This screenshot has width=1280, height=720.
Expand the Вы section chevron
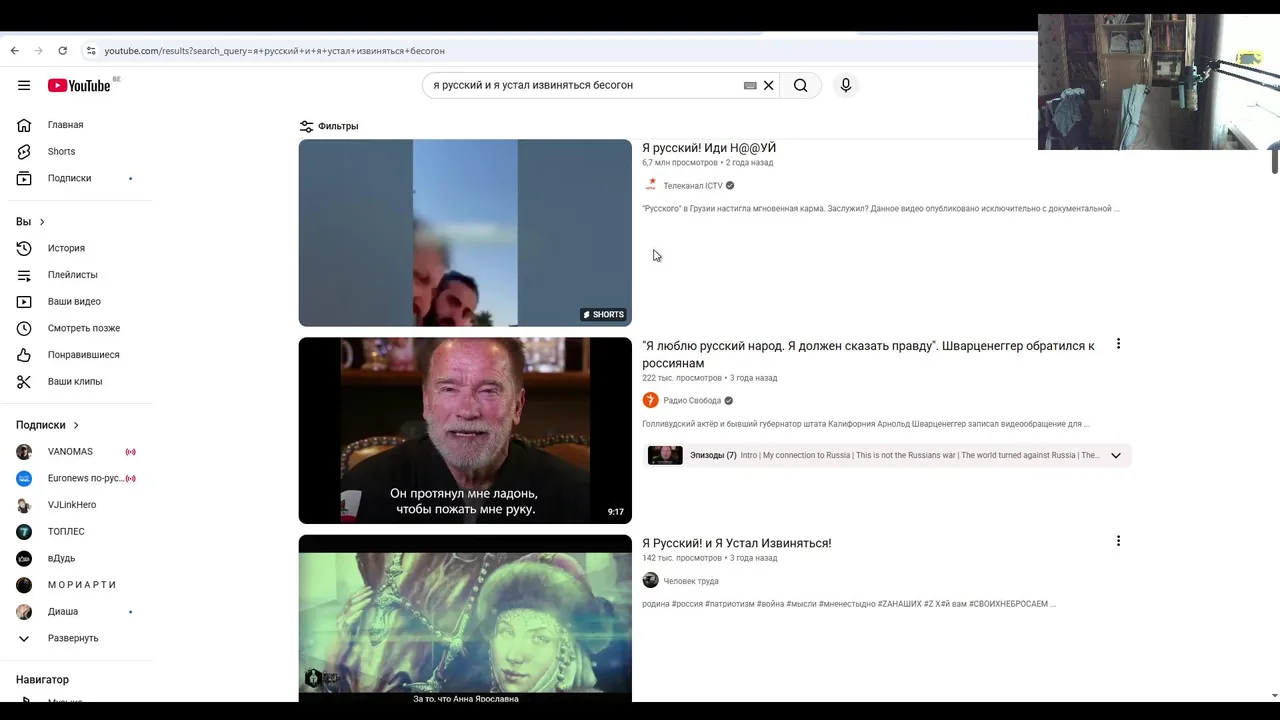coord(41,222)
